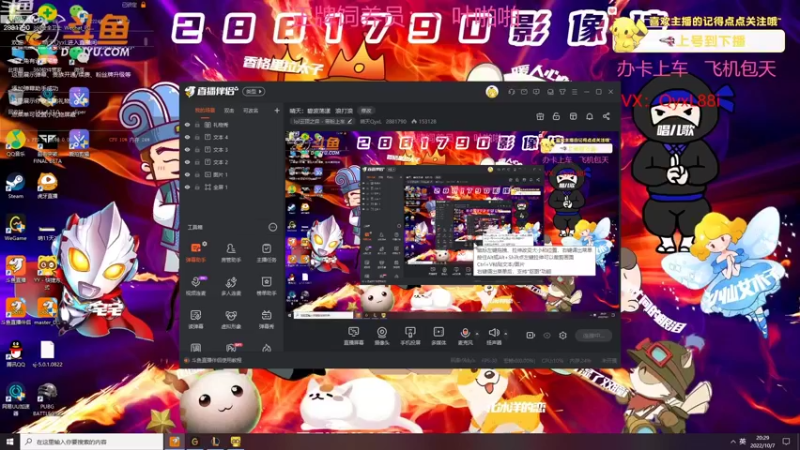The height and width of the screenshot is (450, 800).
Task: Click the live preview canvas
Action: tap(452, 225)
